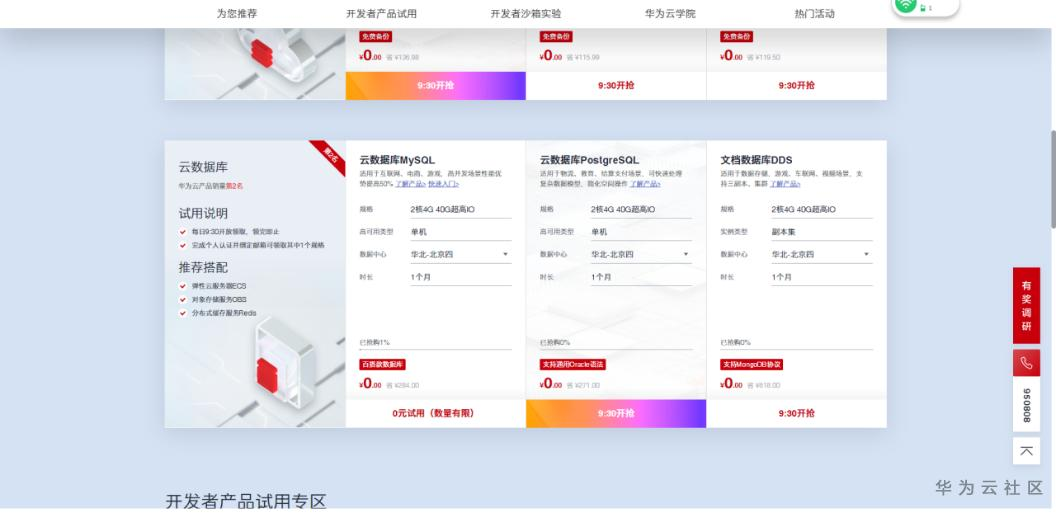Click the DDS 已抢购0% progress bar
The height and width of the screenshot is (513, 1056).
(796, 349)
